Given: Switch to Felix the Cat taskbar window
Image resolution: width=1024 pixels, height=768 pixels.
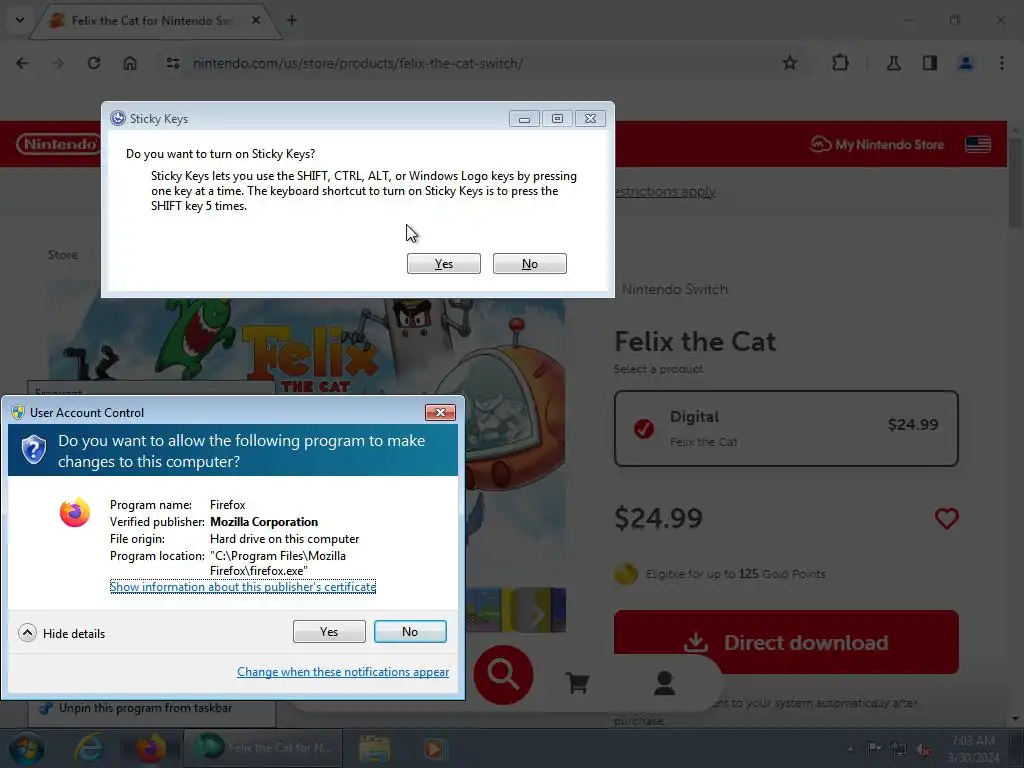Looking at the screenshot, I should click(263, 748).
